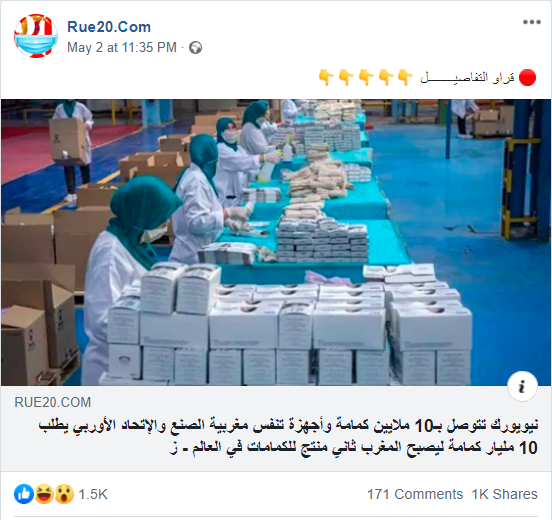Open the Rue20.Com page name link
This screenshot has width=552, height=520.
109,27
